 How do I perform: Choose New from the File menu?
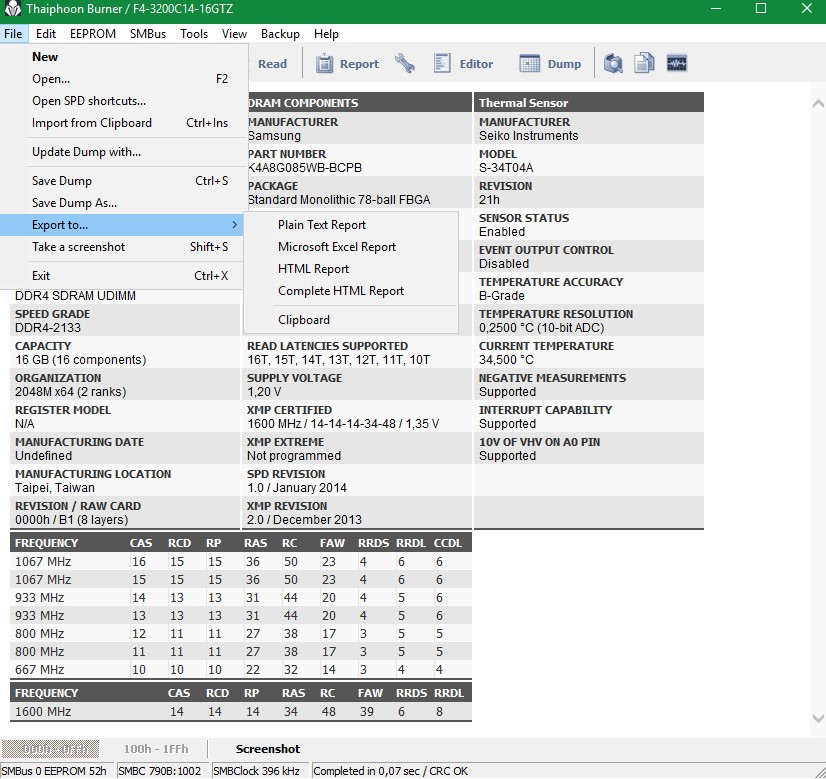pos(122,57)
